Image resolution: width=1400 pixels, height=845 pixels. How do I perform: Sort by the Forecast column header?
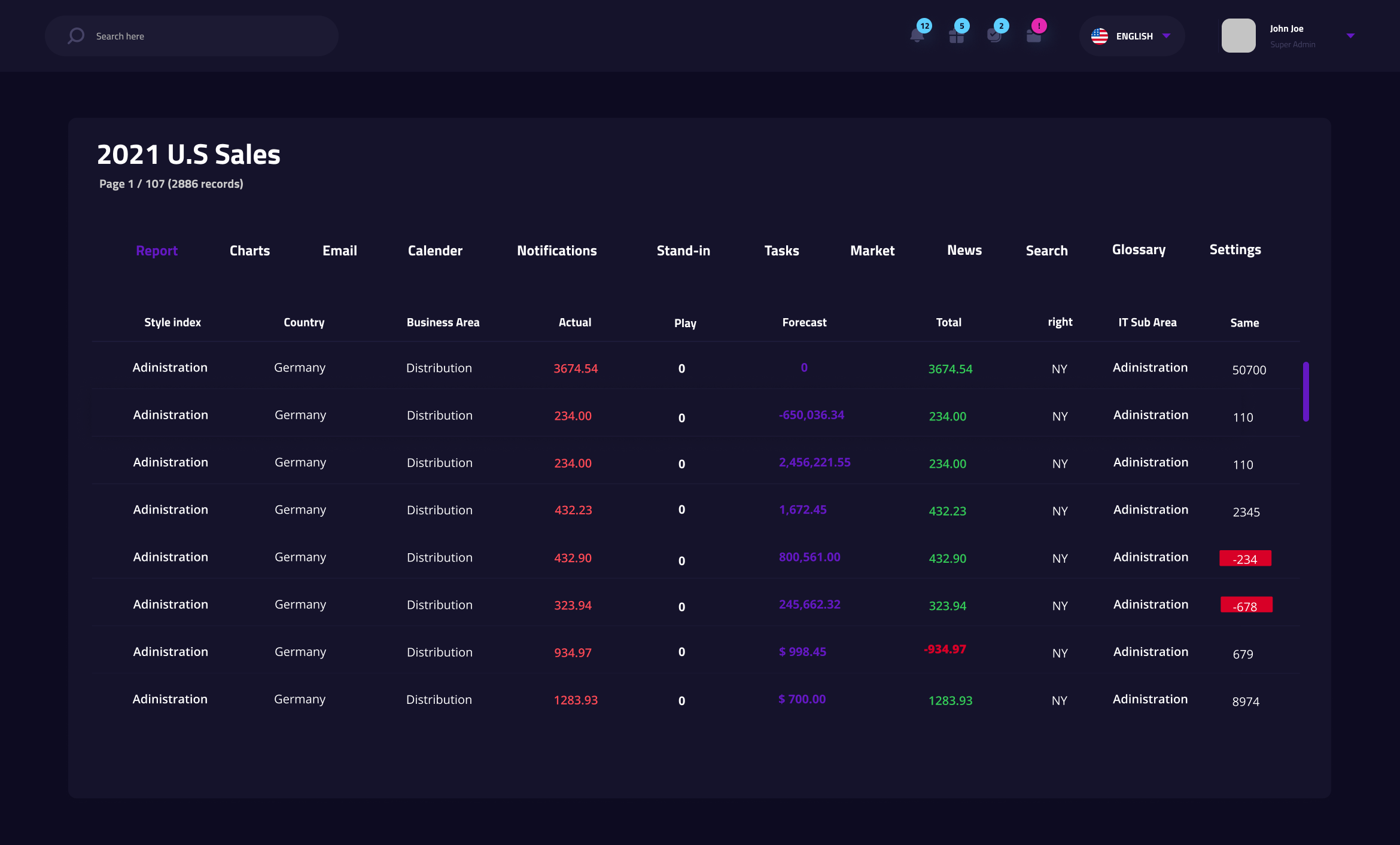[x=804, y=322]
